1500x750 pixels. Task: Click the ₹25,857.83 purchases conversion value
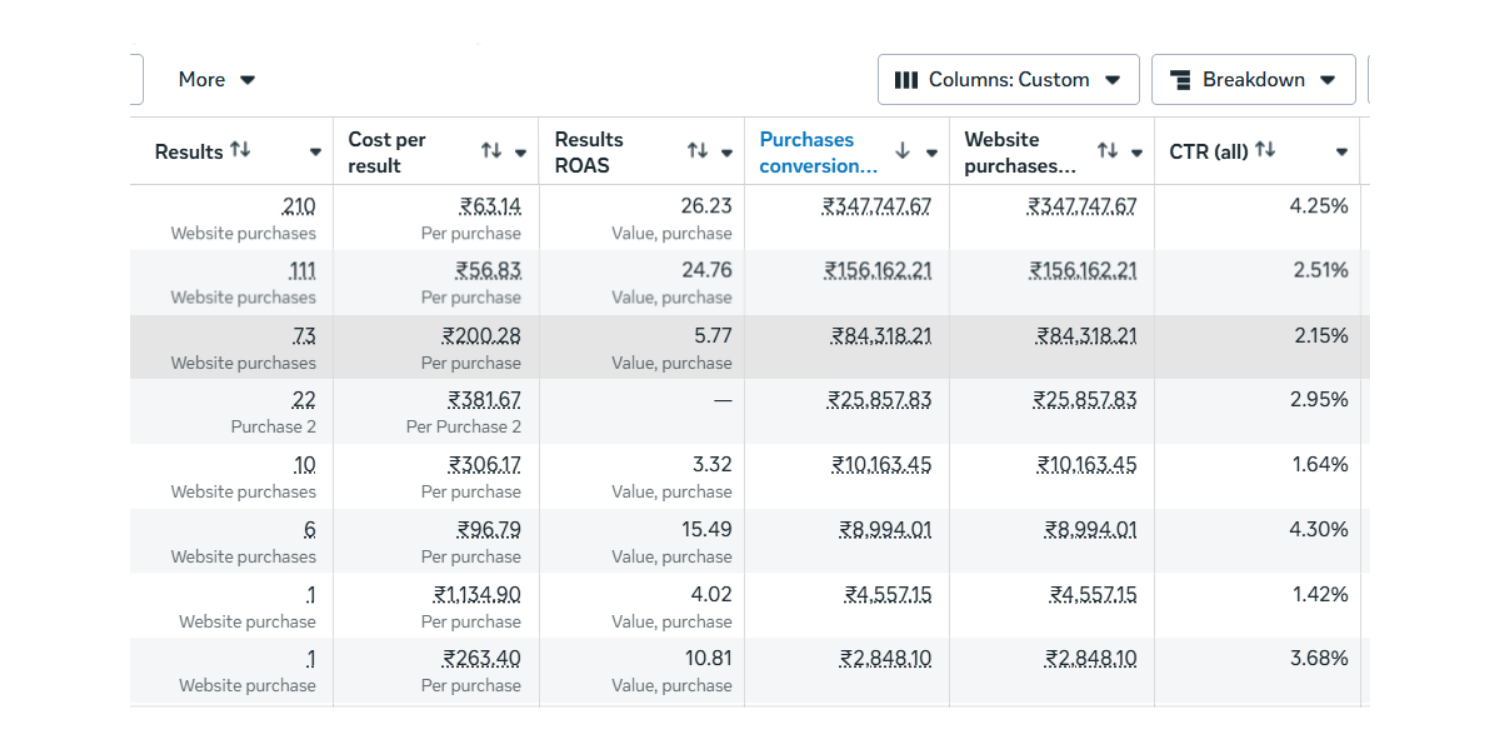[x=879, y=400]
